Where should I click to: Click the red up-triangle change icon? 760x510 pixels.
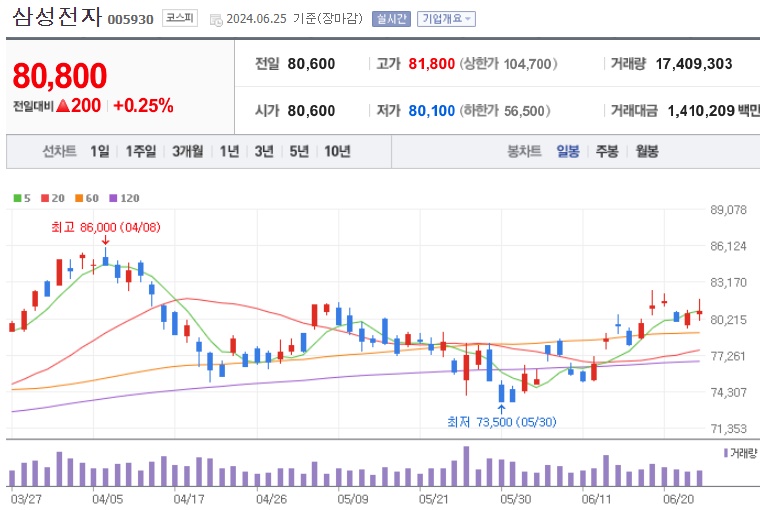[63, 105]
